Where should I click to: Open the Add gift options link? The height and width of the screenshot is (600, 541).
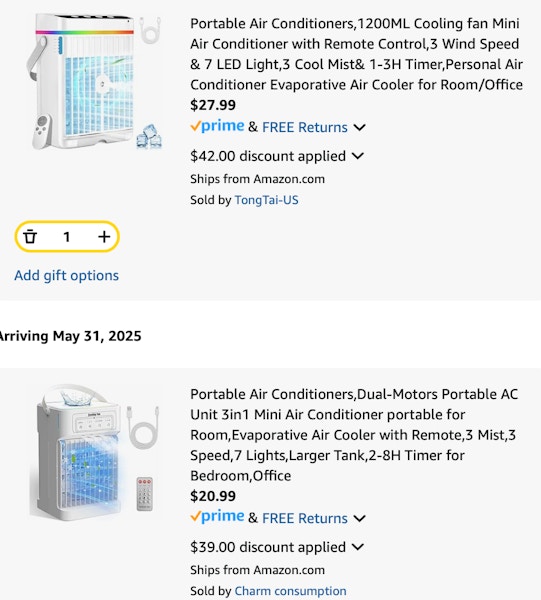67,276
